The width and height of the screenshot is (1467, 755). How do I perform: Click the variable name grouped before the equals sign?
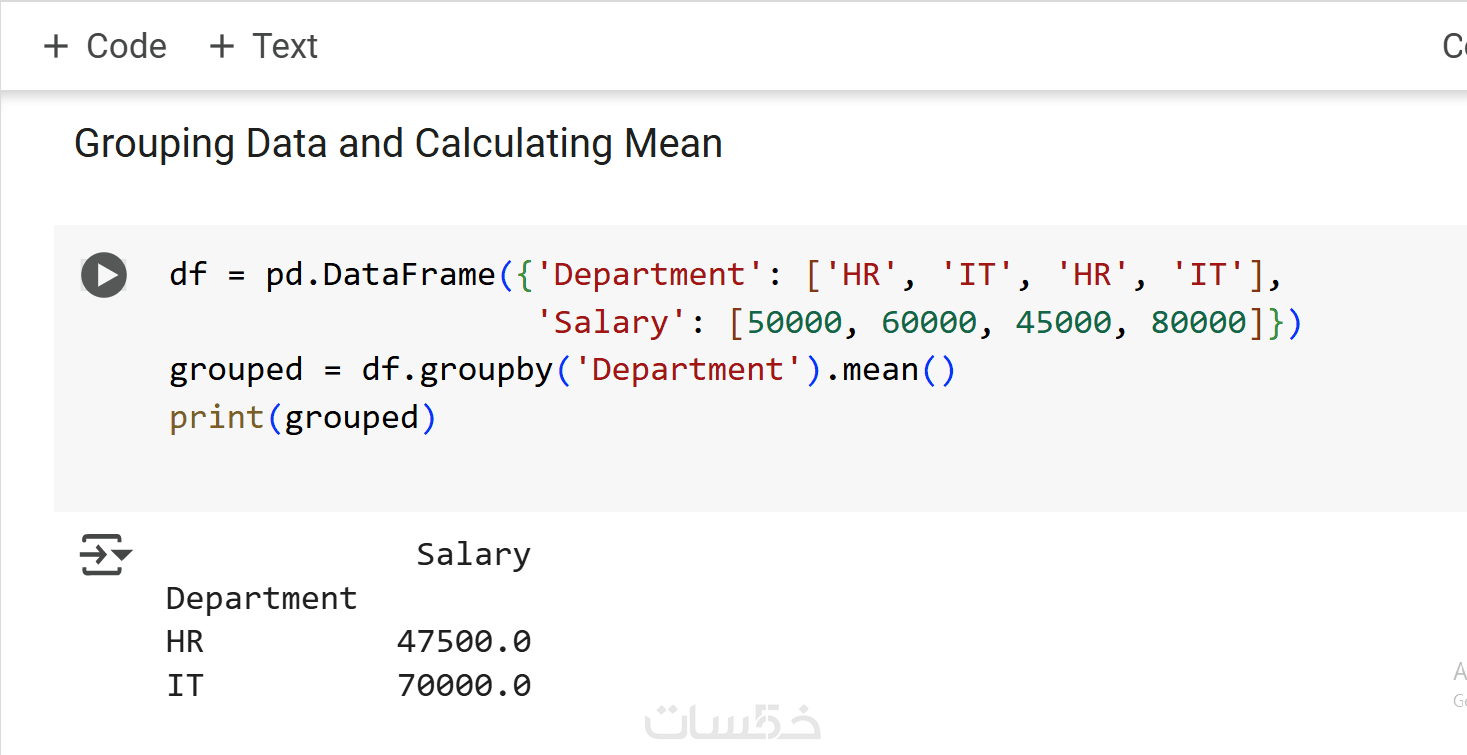point(236,370)
